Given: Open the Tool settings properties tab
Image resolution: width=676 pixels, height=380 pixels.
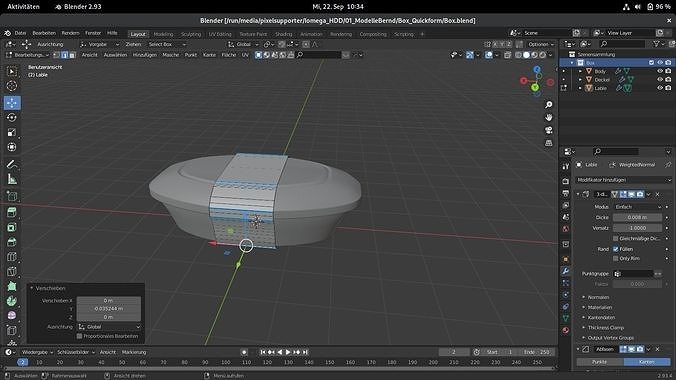Looking at the screenshot, I should (566, 166).
